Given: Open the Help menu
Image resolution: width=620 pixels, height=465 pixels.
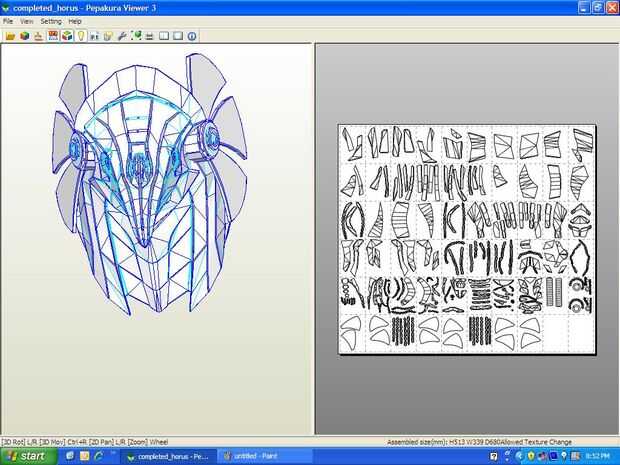Looking at the screenshot, I should 75,21.
